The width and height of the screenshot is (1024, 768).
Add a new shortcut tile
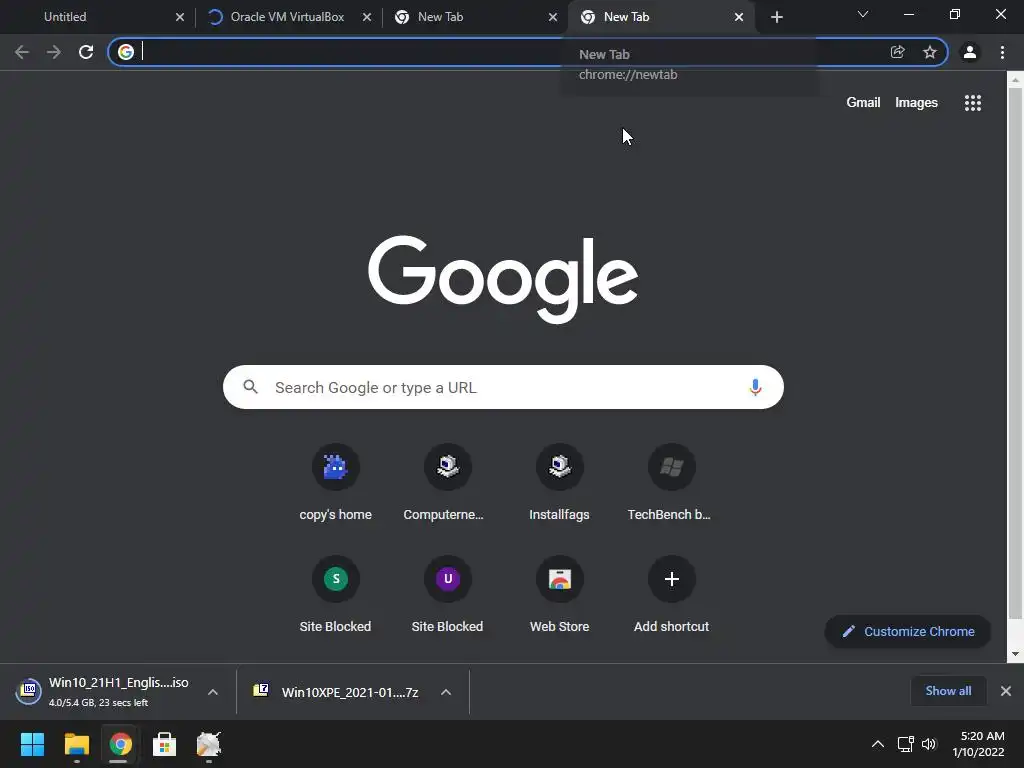[671, 594]
